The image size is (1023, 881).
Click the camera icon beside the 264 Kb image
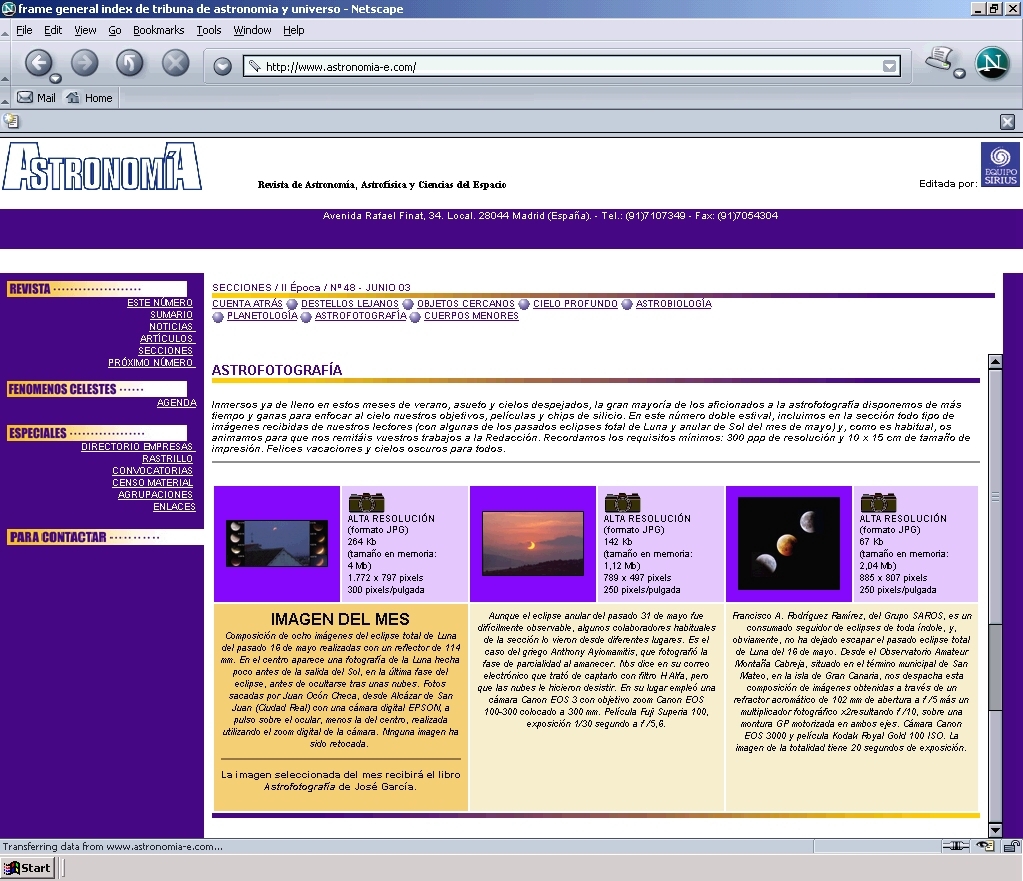[x=367, y=502]
